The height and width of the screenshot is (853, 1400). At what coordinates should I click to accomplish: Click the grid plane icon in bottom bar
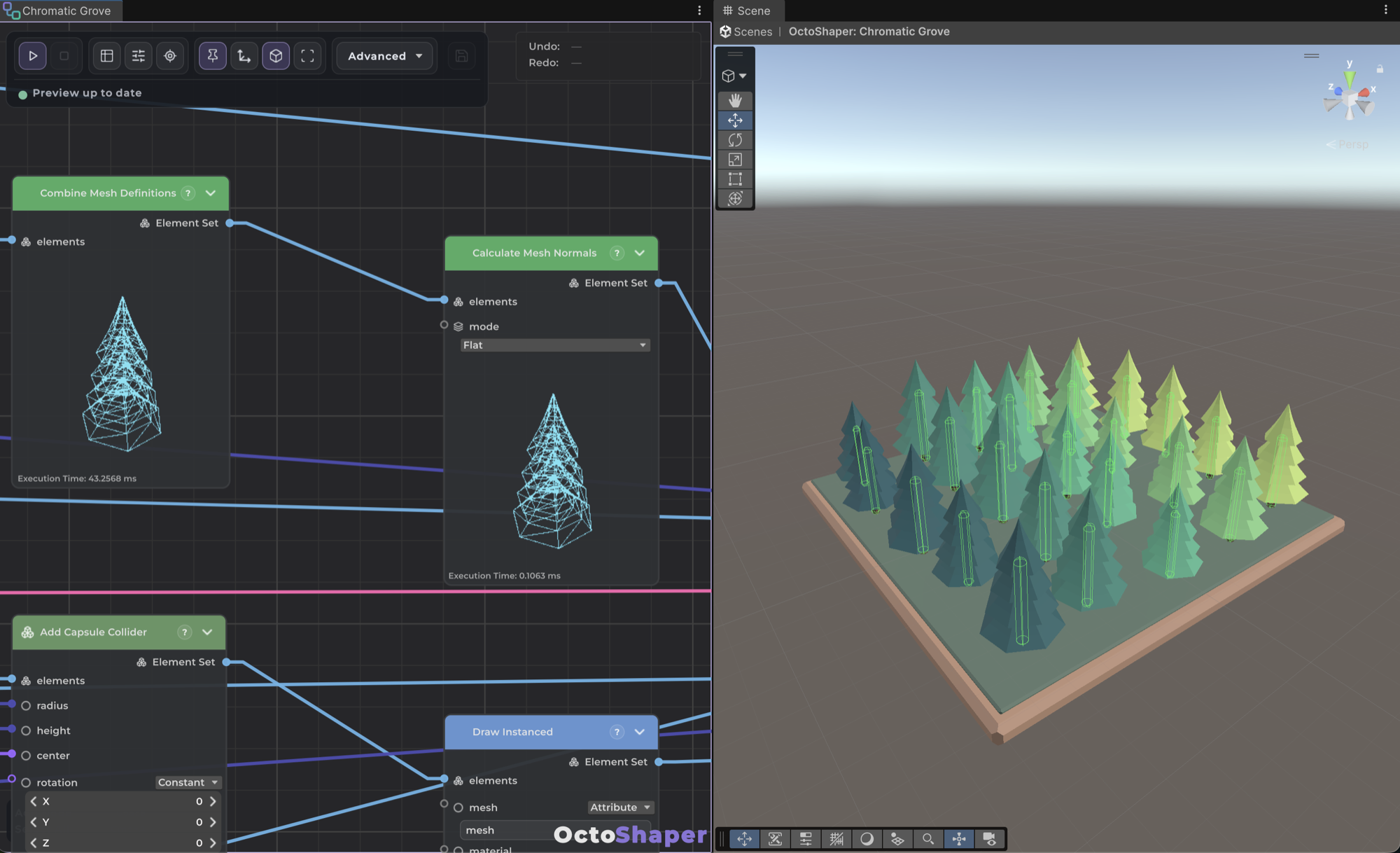coord(897,839)
